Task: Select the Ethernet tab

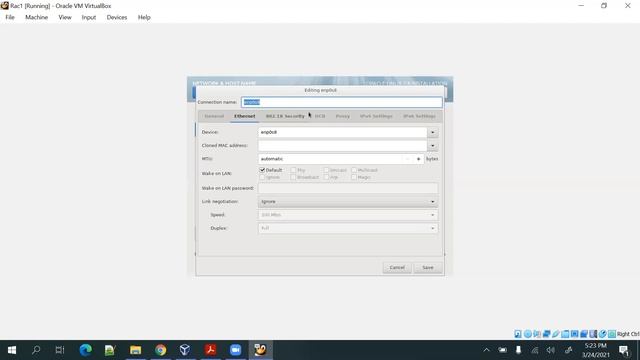Action: [244, 116]
